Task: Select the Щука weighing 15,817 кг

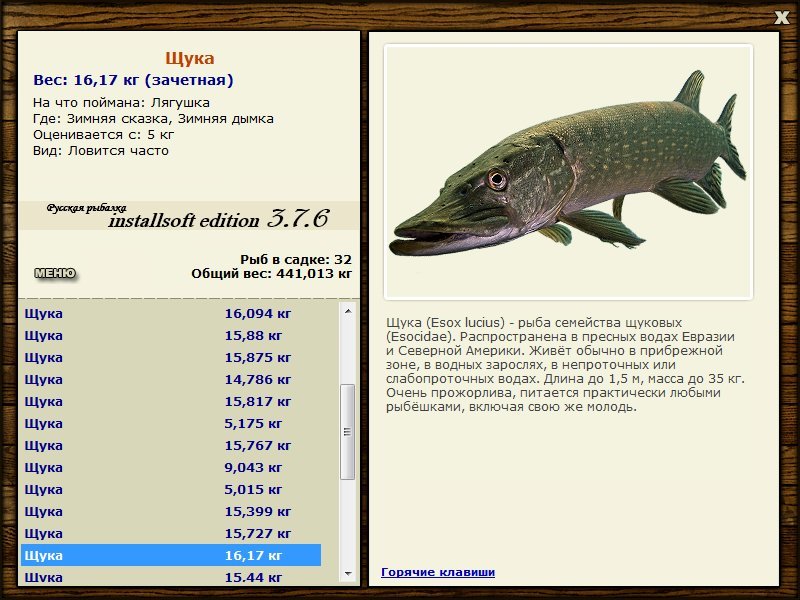Action: [170, 401]
